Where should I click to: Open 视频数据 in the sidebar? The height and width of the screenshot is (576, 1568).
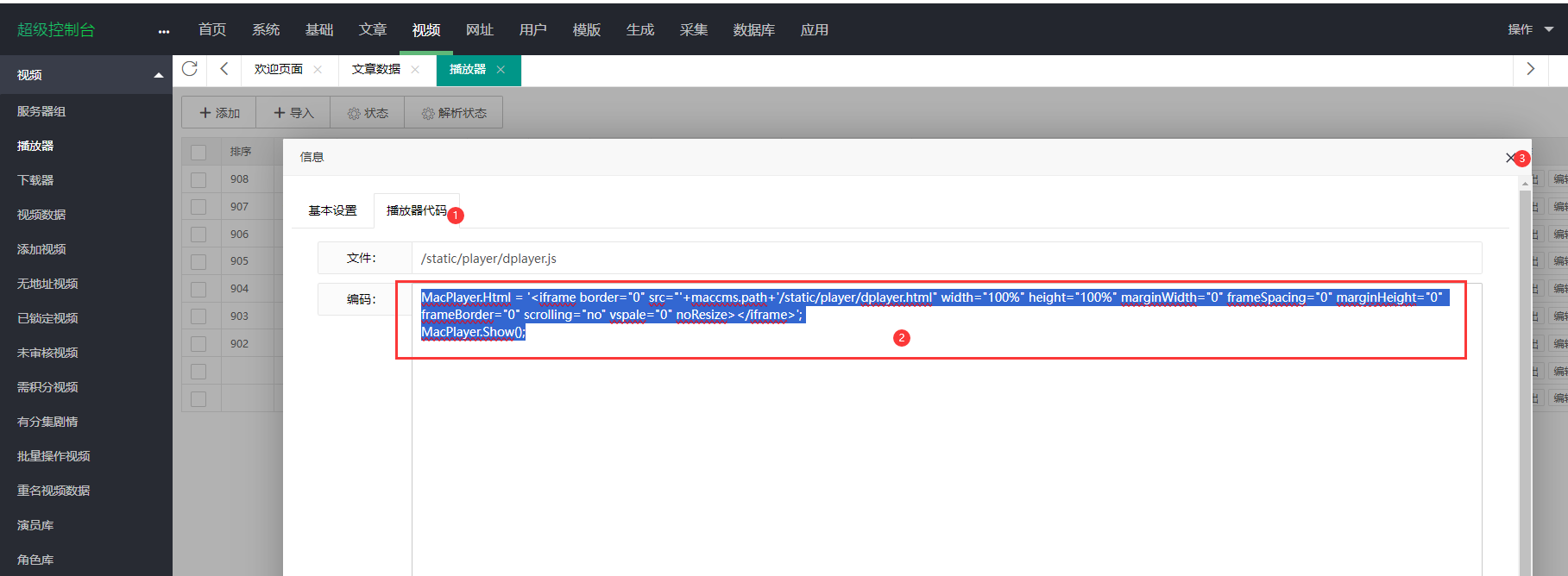pos(41,215)
